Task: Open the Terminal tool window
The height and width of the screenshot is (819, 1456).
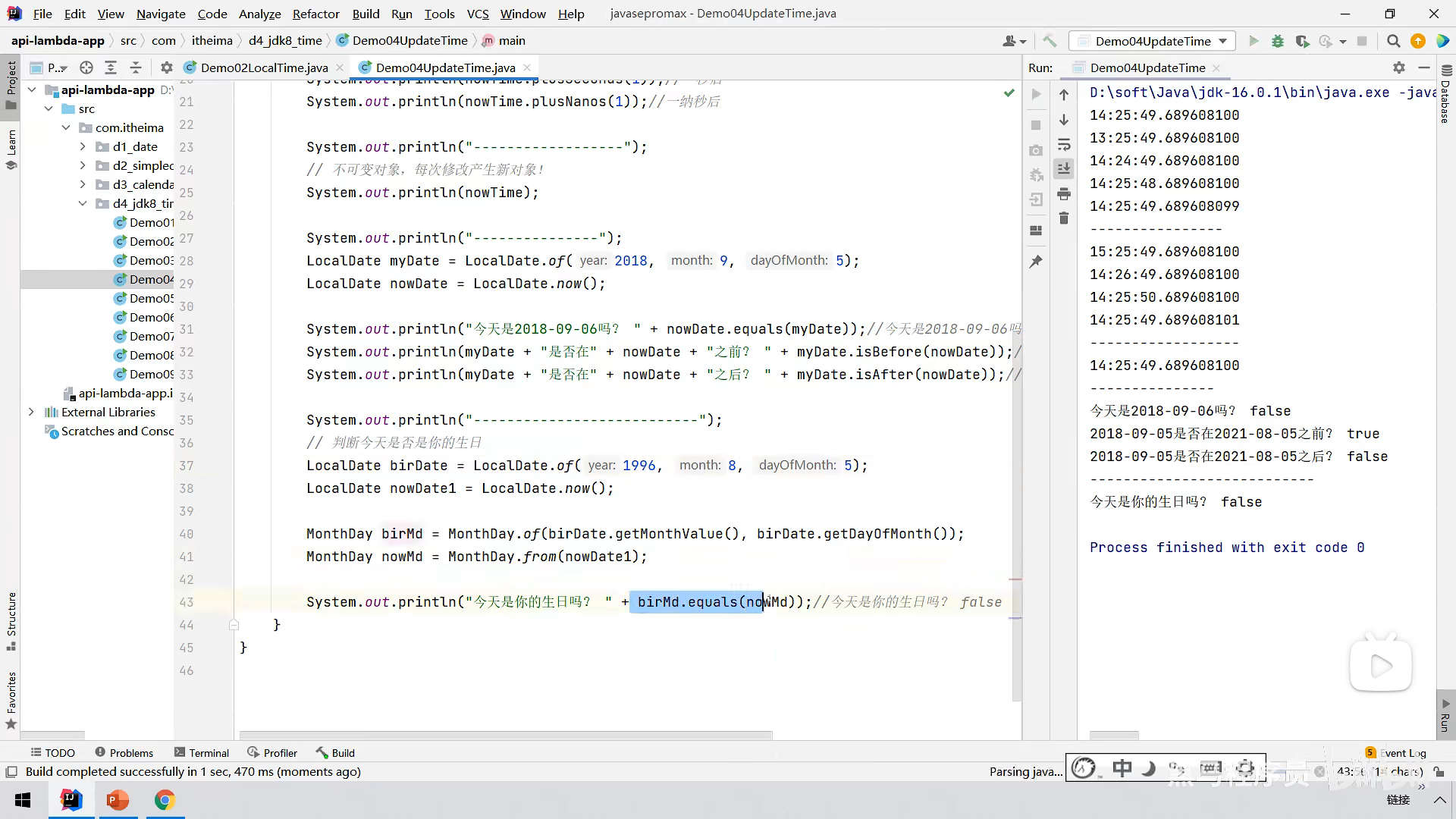Action: coord(201,752)
